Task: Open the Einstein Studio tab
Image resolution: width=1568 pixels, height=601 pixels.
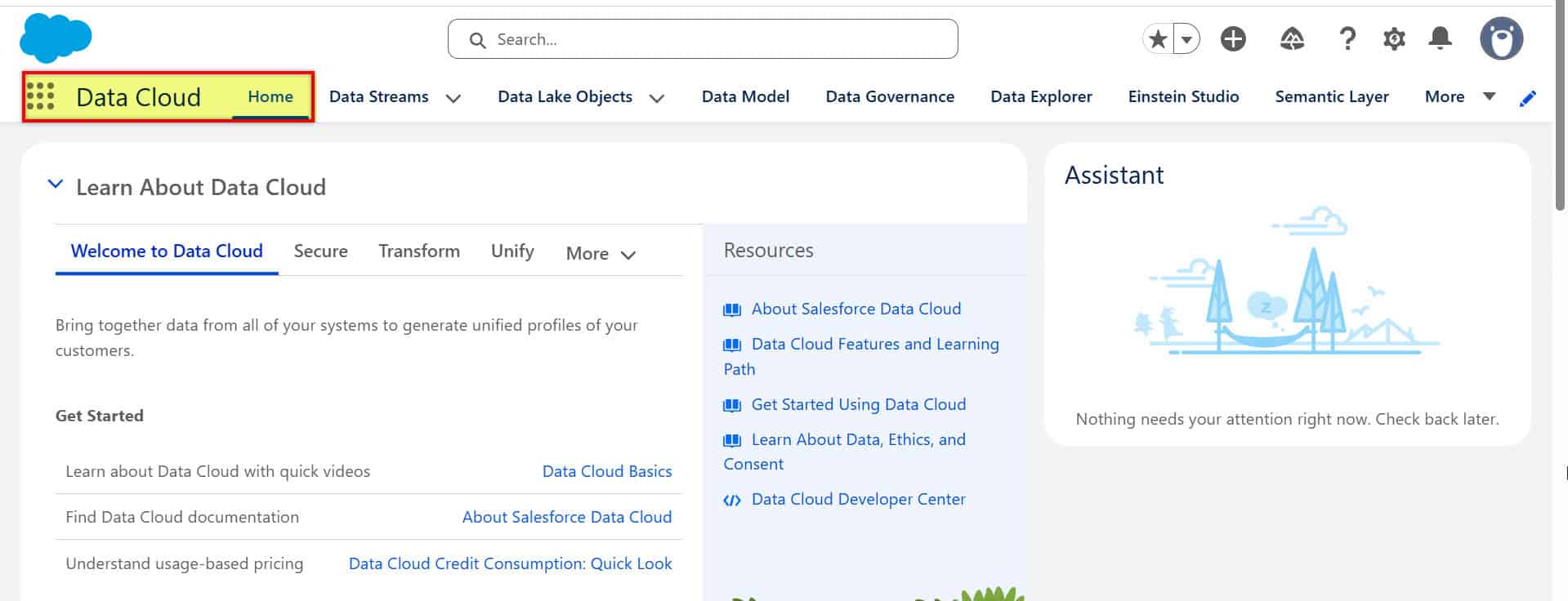Action: [x=1183, y=96]
